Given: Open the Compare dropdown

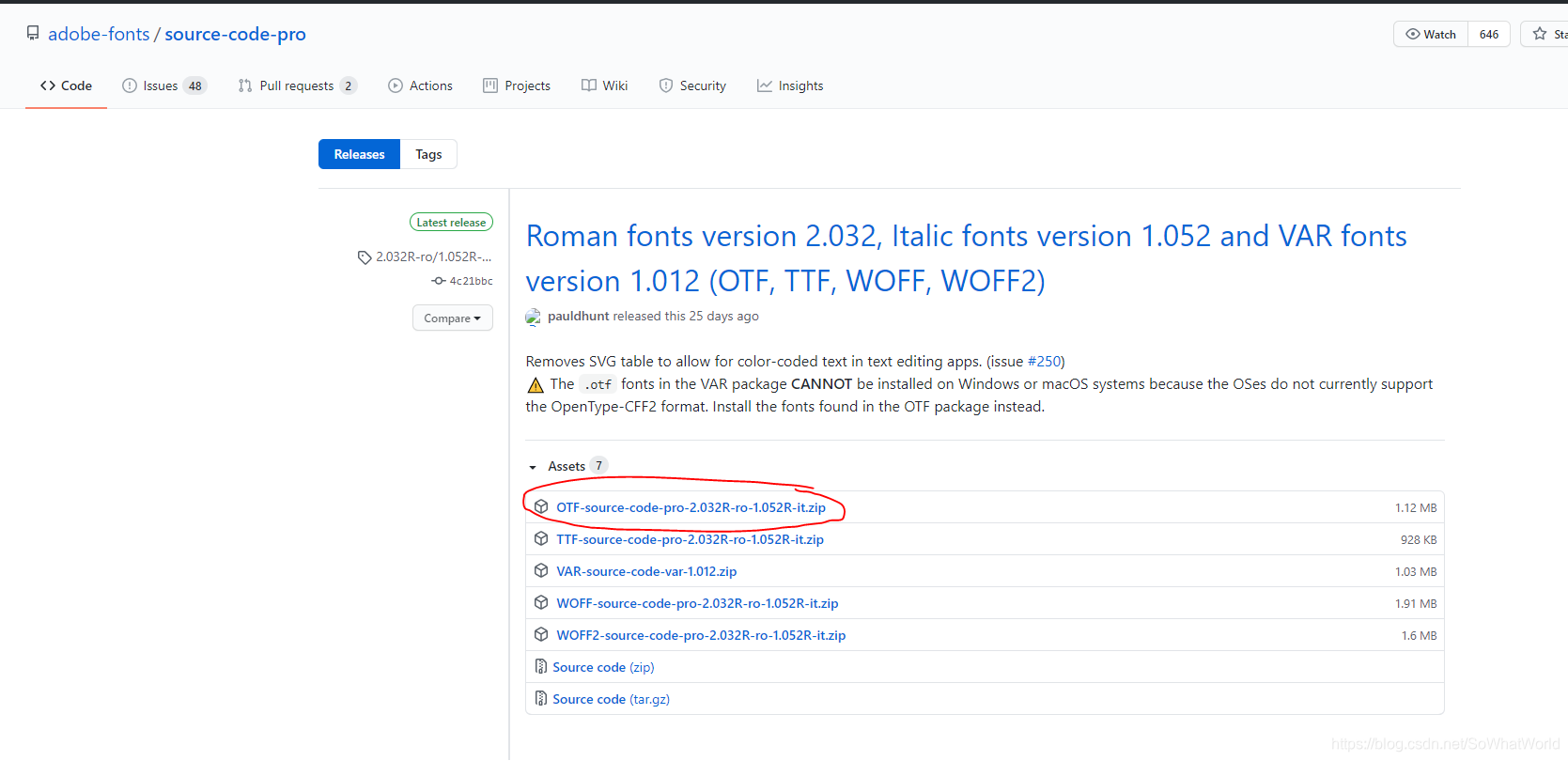Looking at the screenshot, I should [x=452, y=318].
